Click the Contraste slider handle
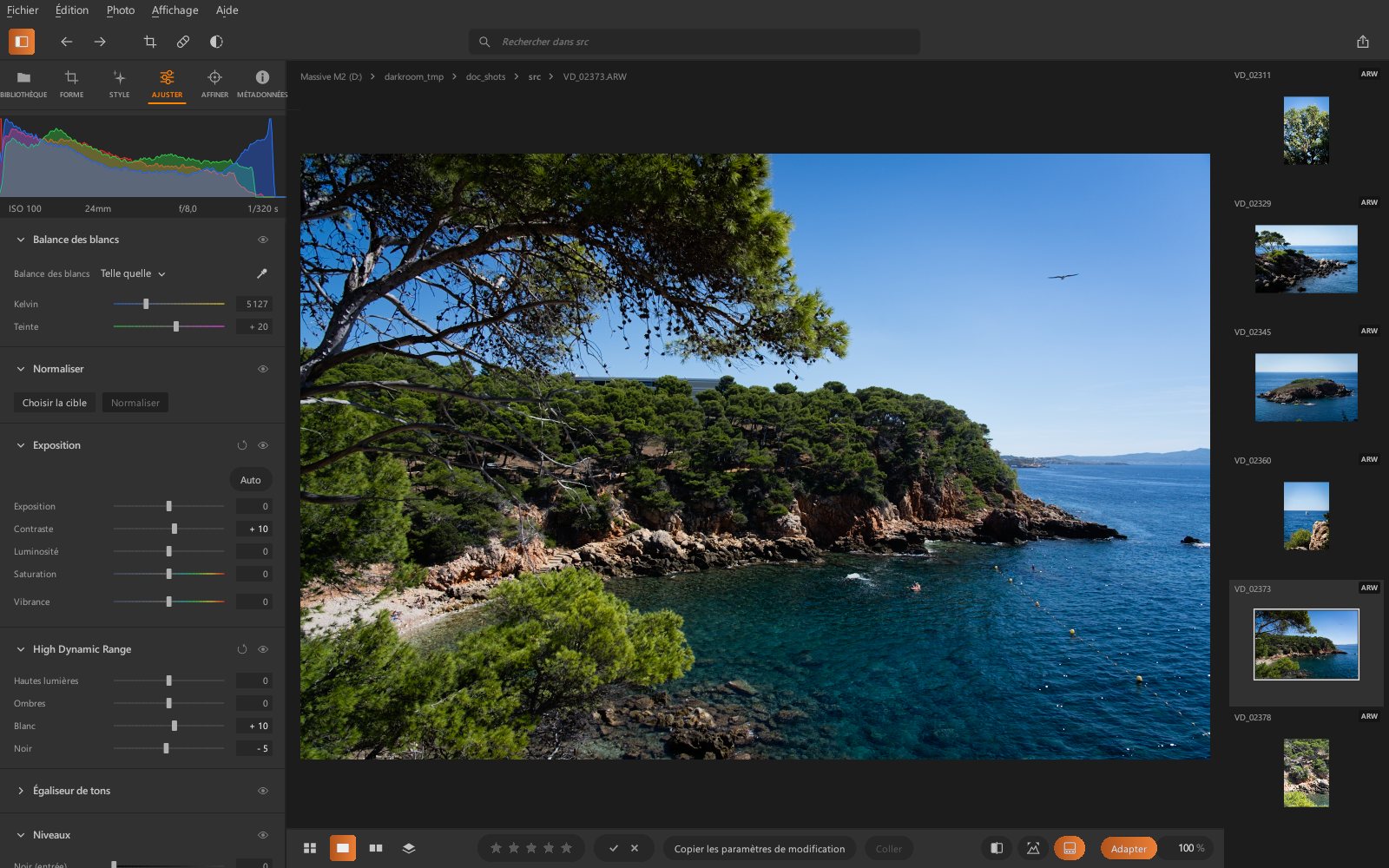This screenshot has height=868, width=1389. tap(174, 529)
